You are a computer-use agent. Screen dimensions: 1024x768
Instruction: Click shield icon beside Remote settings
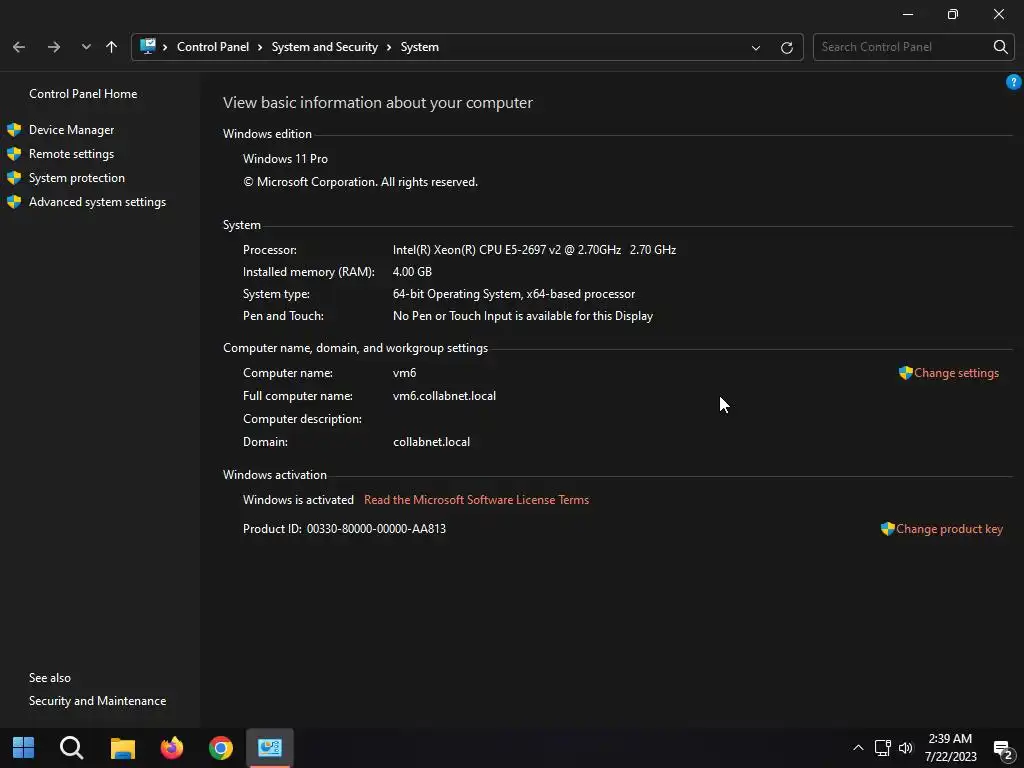14,154
